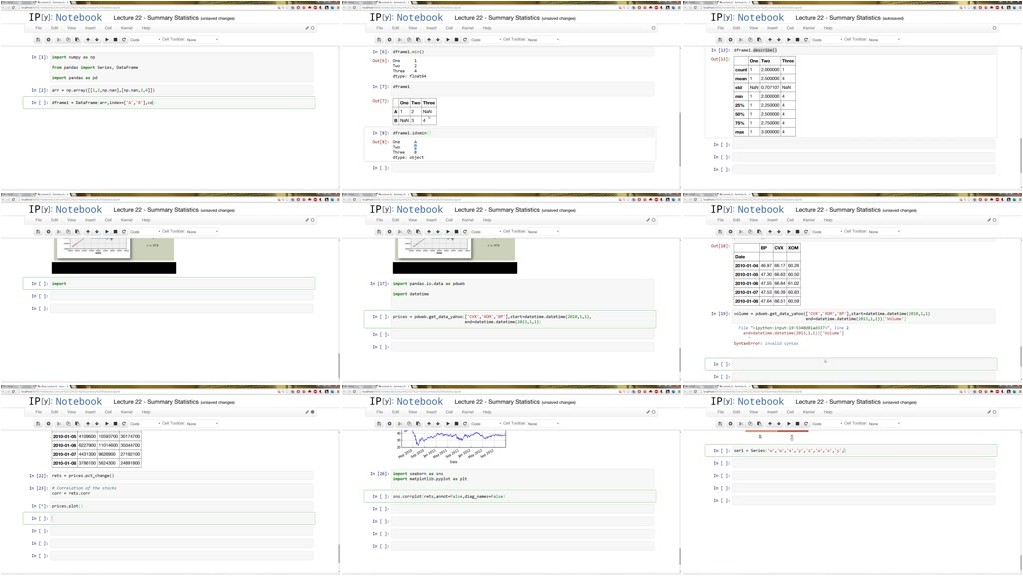Viewport: 1023px width, 576px height.
Task: Click Copy cell icon in the seaborn import panel
Action: pos(409,423)
